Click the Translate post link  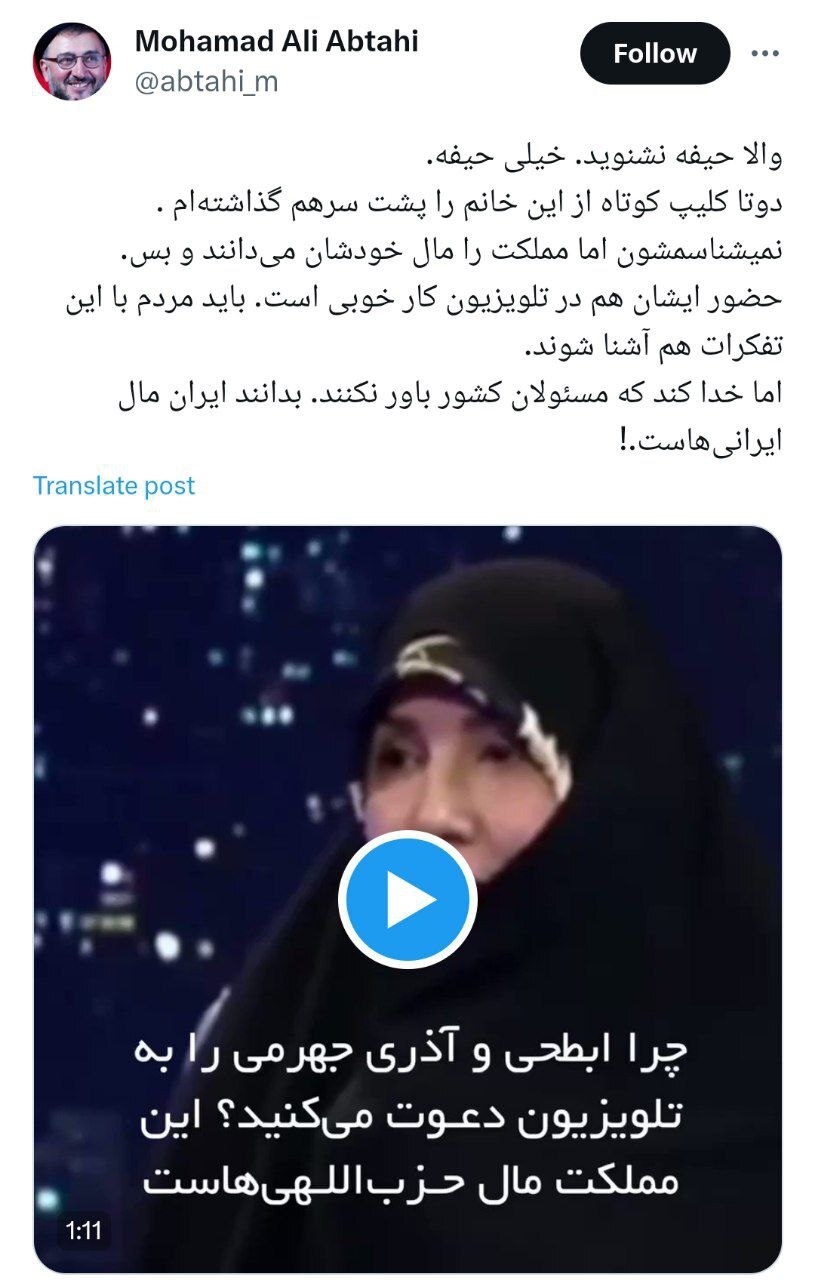tap(114, 486)
